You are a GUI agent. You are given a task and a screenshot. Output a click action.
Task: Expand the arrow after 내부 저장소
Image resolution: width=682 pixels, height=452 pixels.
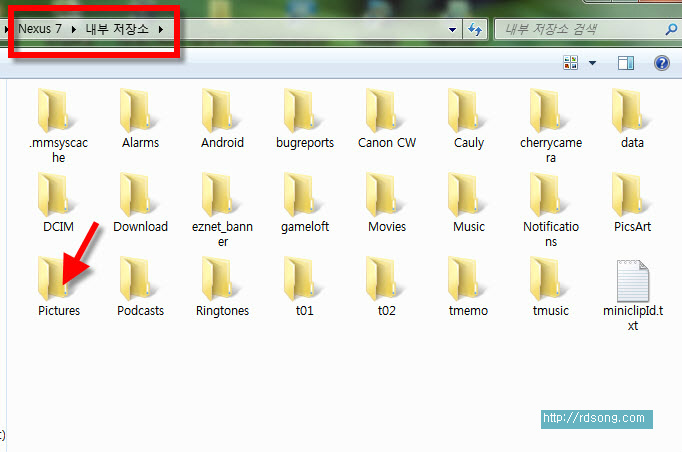[x=160, y=29]
